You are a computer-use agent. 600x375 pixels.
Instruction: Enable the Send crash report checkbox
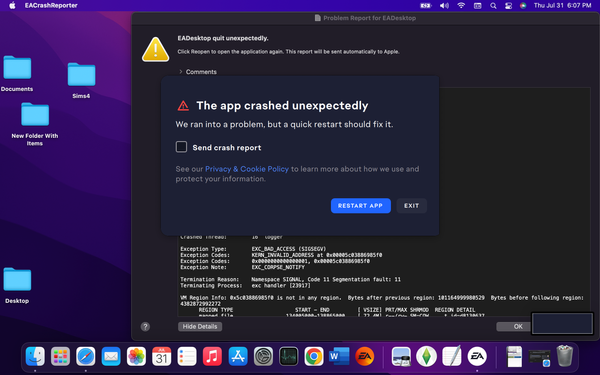(181, 147)
